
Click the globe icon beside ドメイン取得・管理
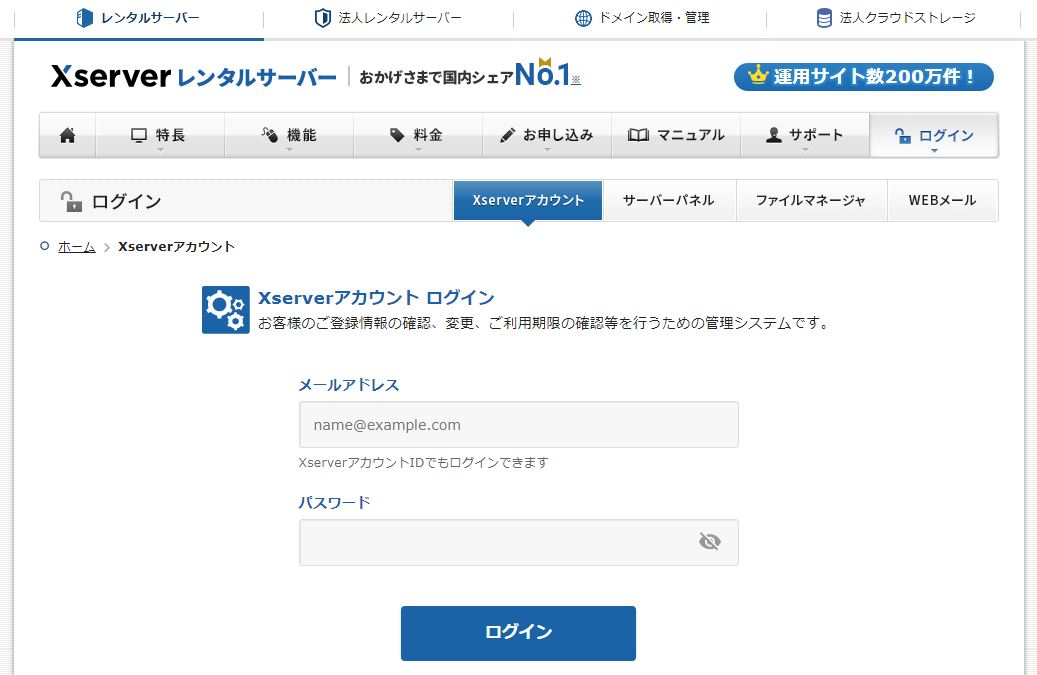(x=583, y=19)
